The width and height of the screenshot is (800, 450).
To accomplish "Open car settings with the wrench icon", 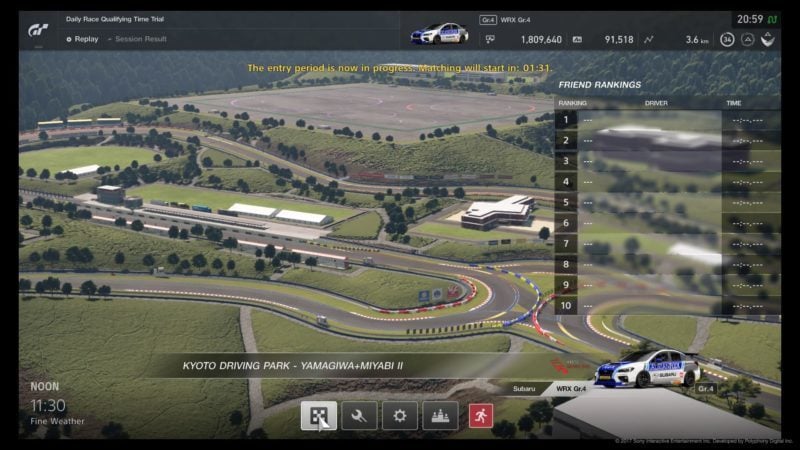I will pos(359,416).
